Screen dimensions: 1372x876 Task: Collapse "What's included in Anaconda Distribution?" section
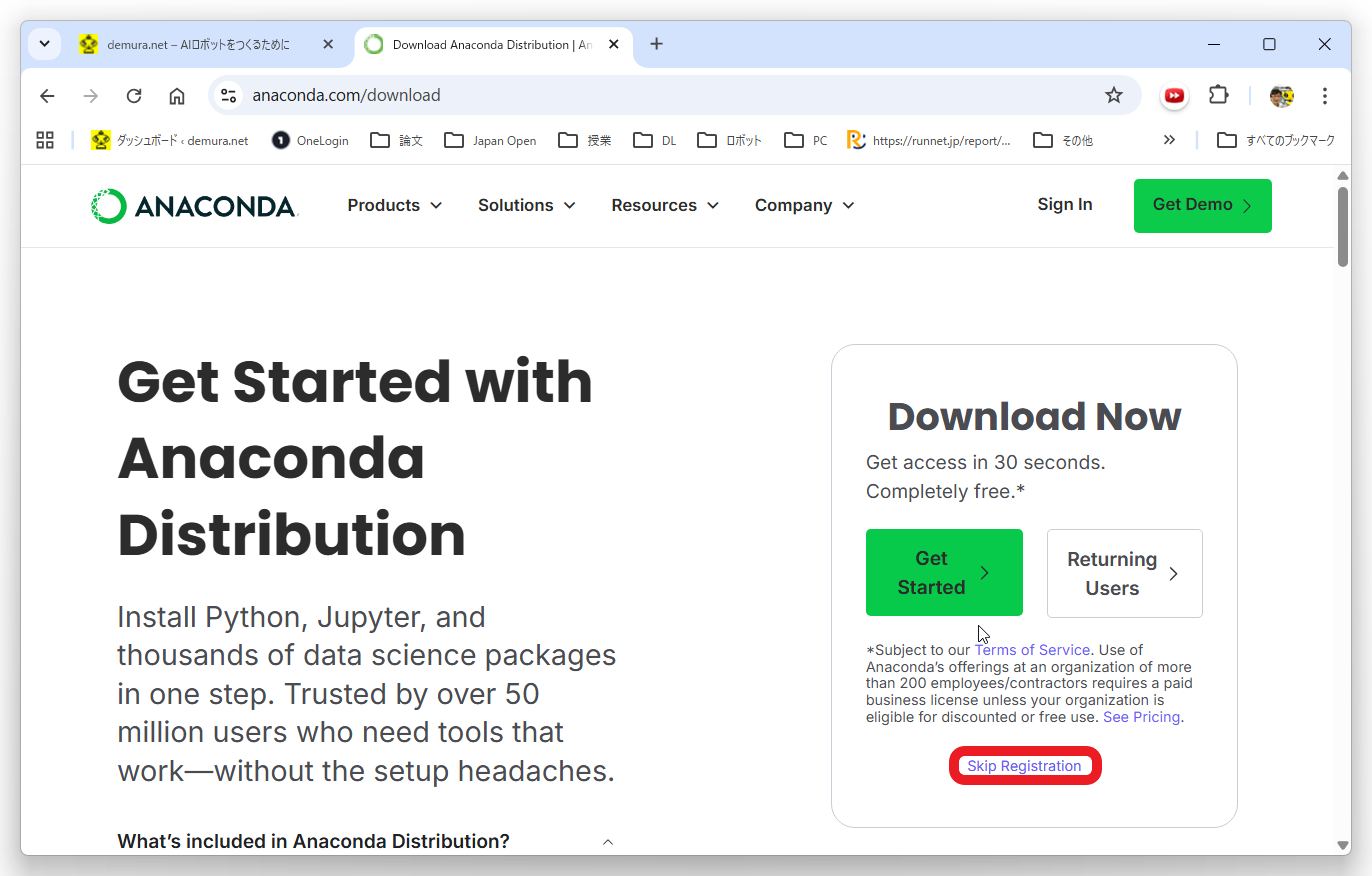[x=608, y=842]
